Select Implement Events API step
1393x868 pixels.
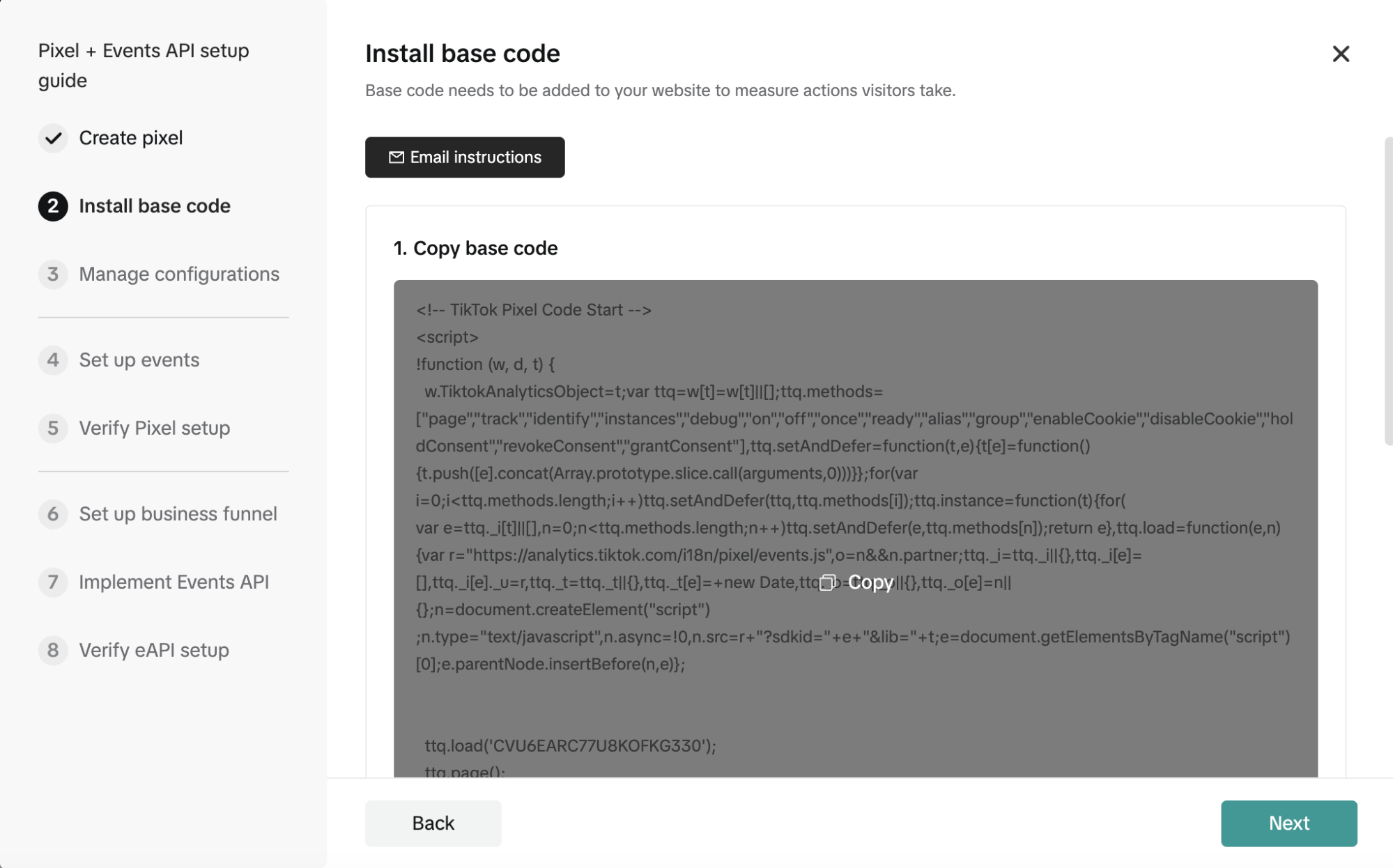[174, 582]
